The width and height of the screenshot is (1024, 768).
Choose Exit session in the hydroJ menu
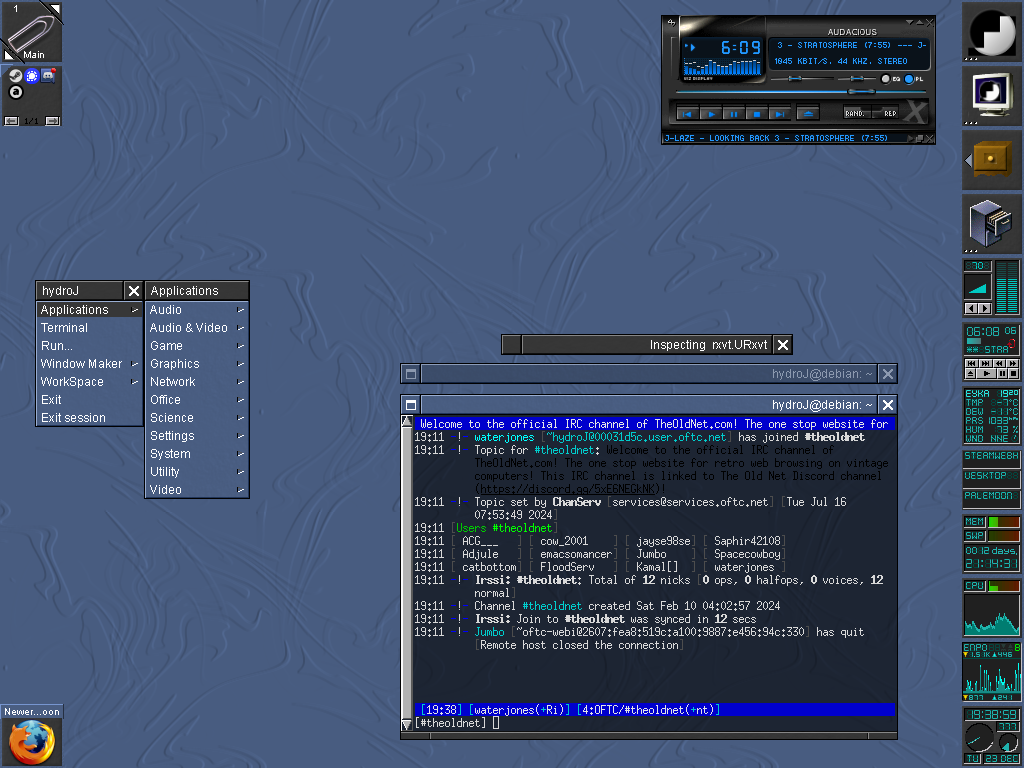click(x=73, y=418)
